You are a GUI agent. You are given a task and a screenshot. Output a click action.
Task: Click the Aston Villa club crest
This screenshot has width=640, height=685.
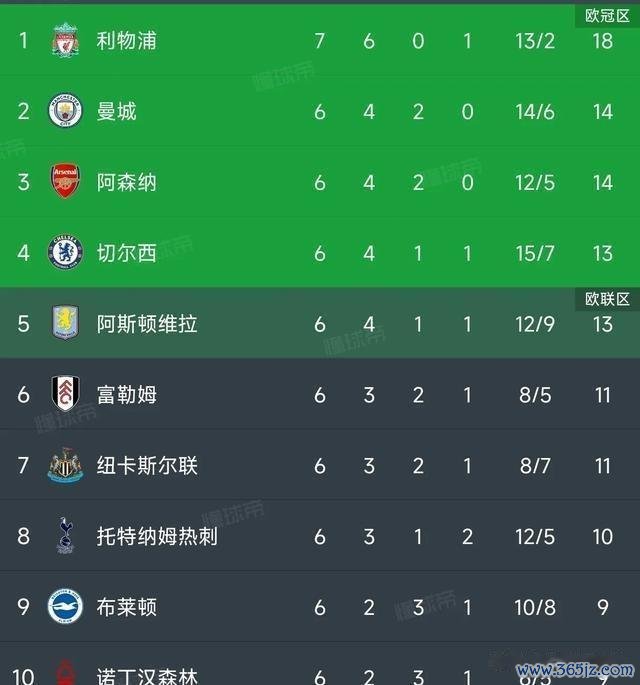pyautogui.click(x=65, y=323)
